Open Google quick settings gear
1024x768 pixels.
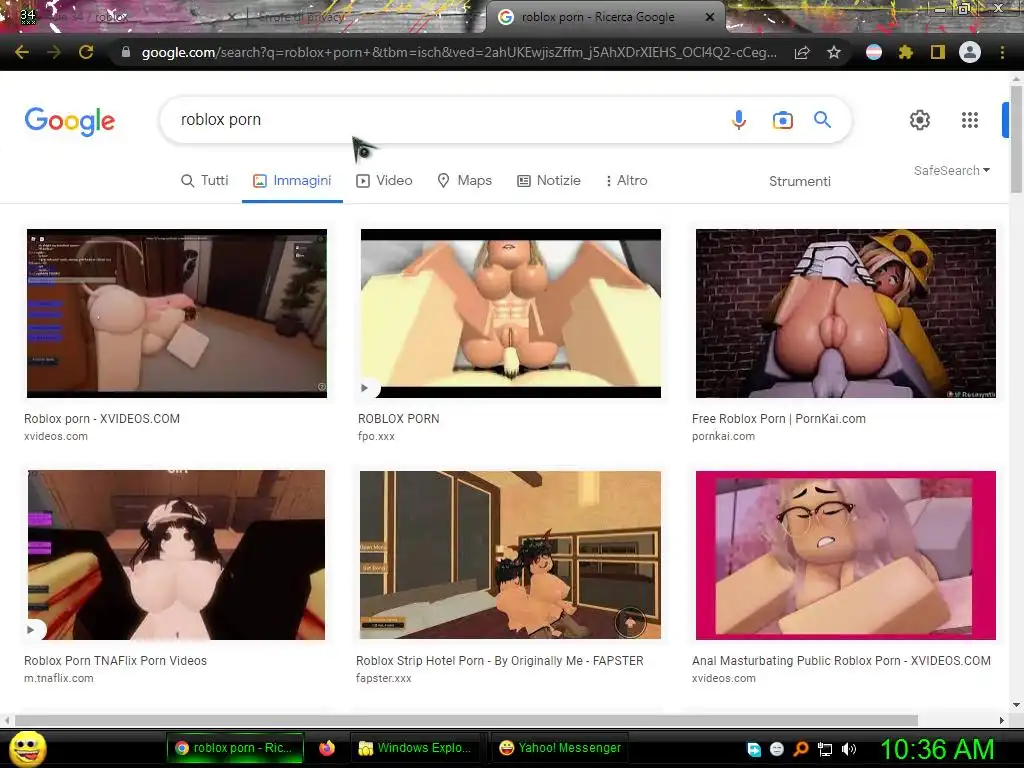(920, 120)
